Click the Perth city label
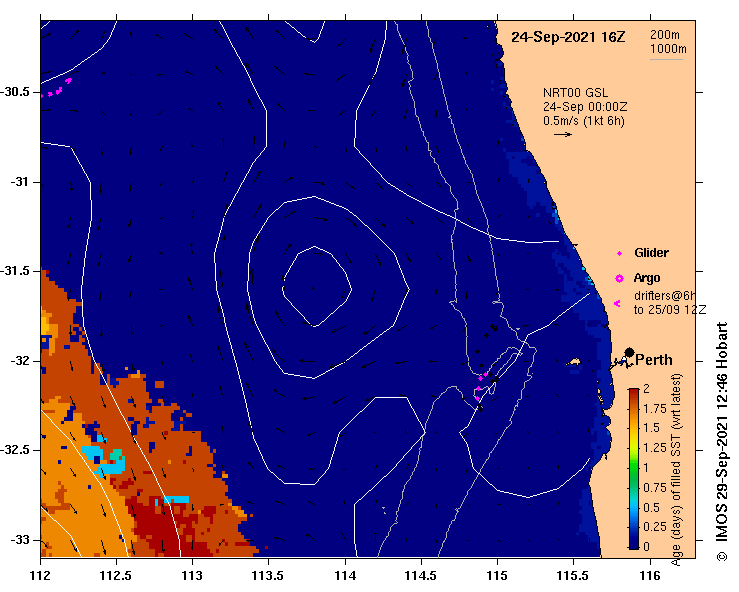The image size is (739, 592). point(654,360)
